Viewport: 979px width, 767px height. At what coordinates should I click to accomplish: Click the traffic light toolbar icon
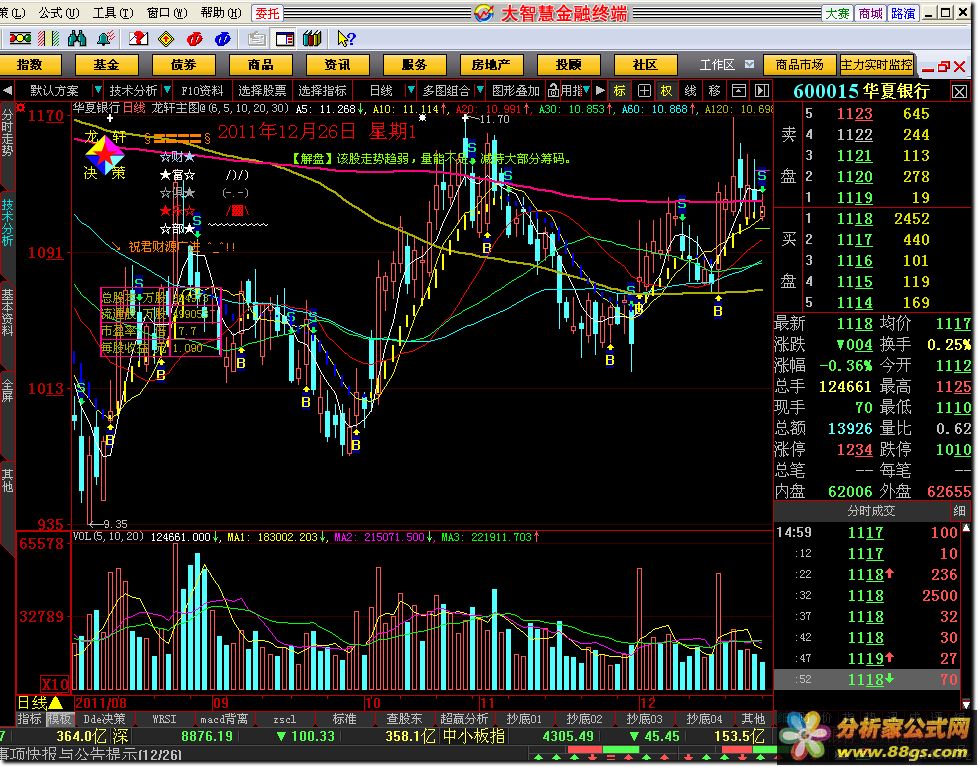19,39
